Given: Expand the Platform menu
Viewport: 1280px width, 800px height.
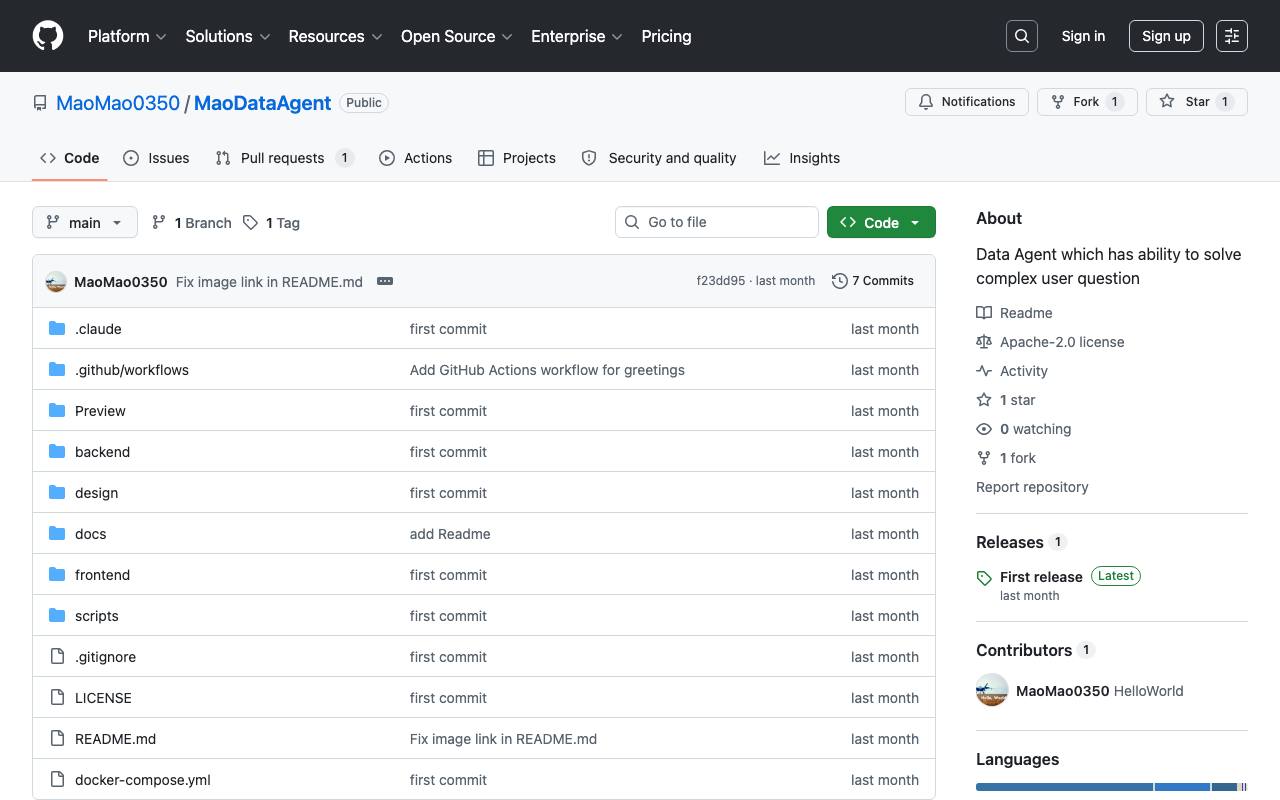Looking at the screenshot, I should point(127,36).
